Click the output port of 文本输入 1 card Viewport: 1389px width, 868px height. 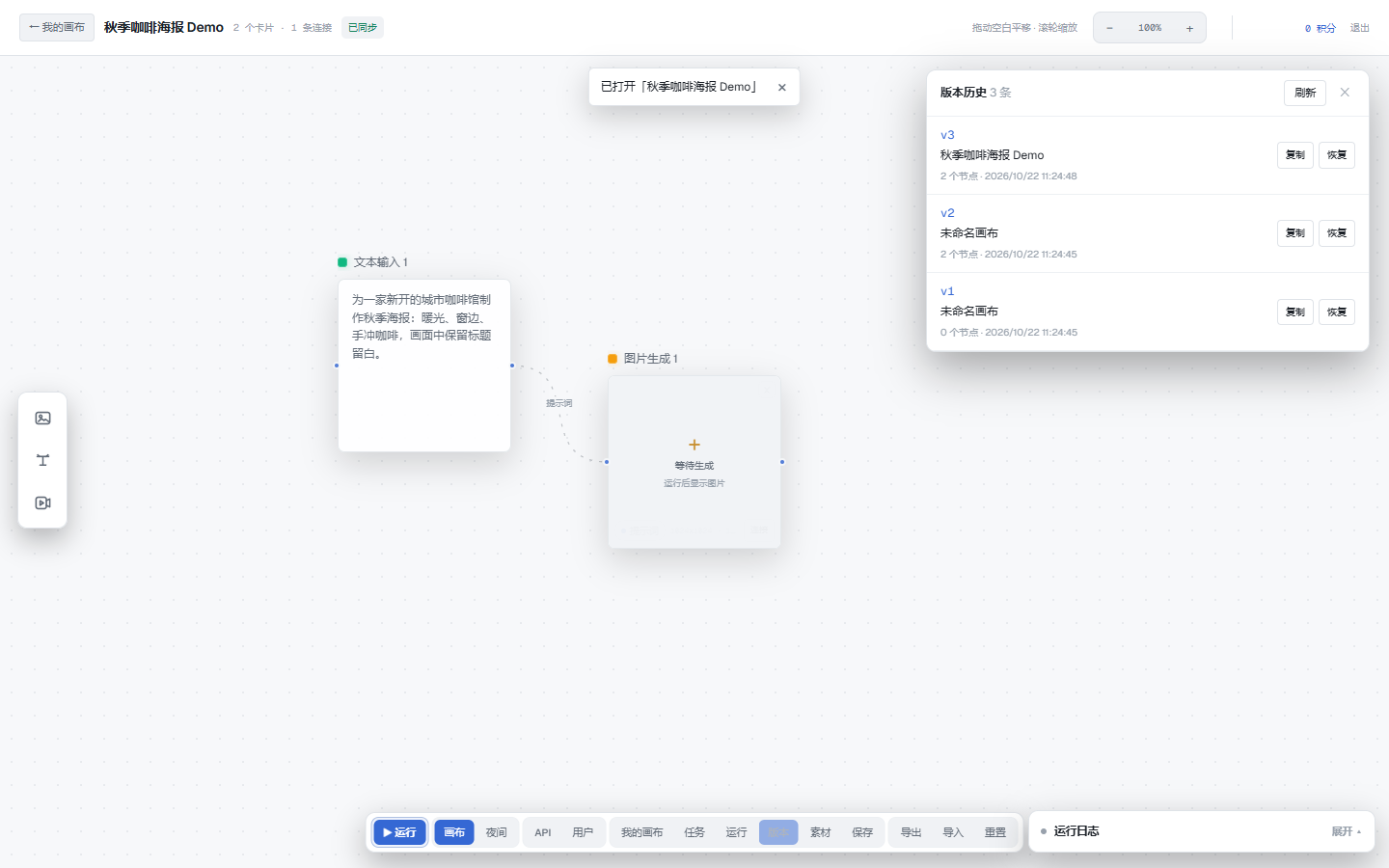pyautogui.click(x=512, y=366)
